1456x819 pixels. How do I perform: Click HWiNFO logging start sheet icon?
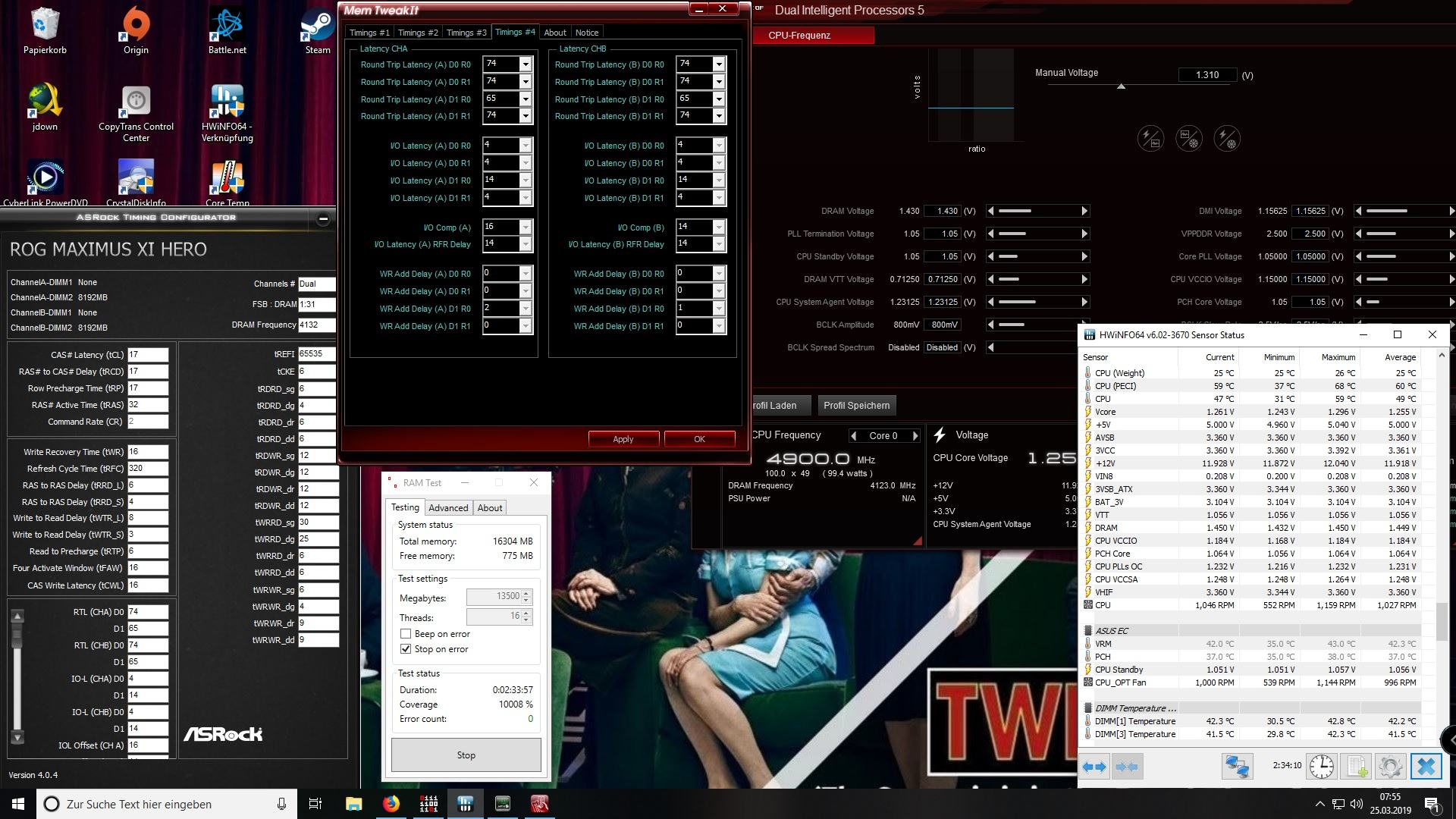[1356, 766]
